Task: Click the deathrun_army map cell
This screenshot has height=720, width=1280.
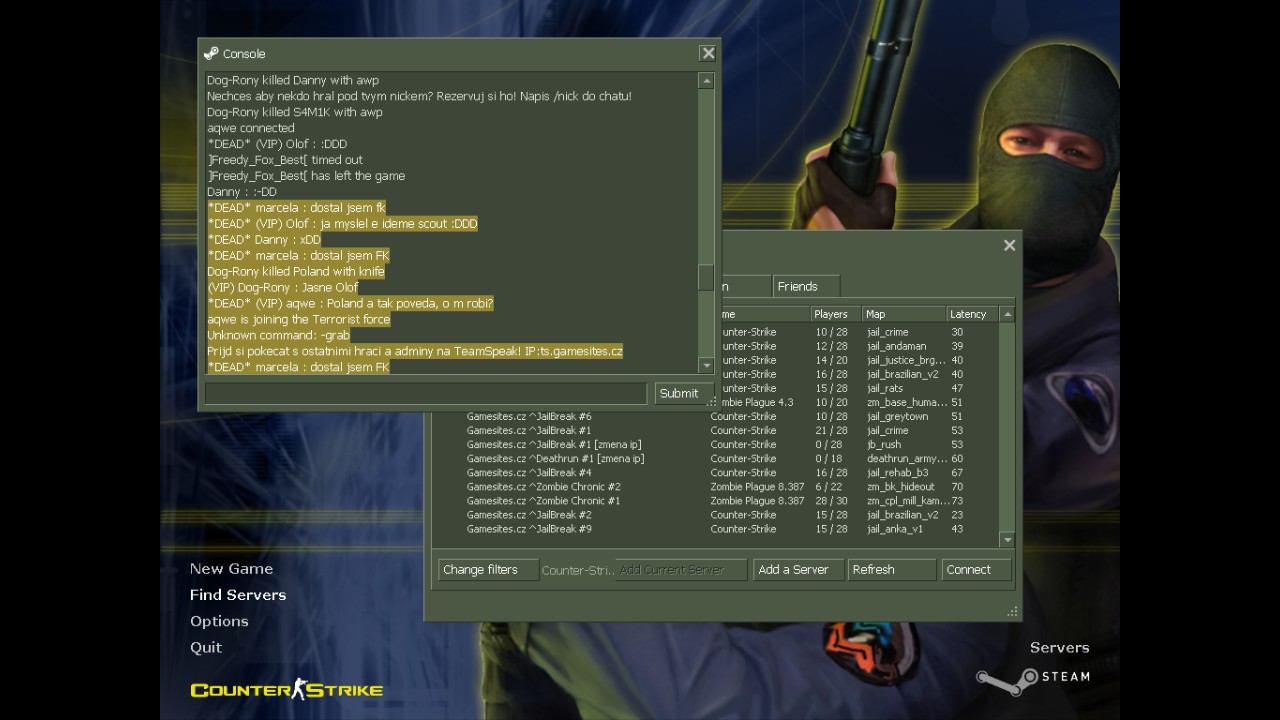Action: [x=906, y=458]
